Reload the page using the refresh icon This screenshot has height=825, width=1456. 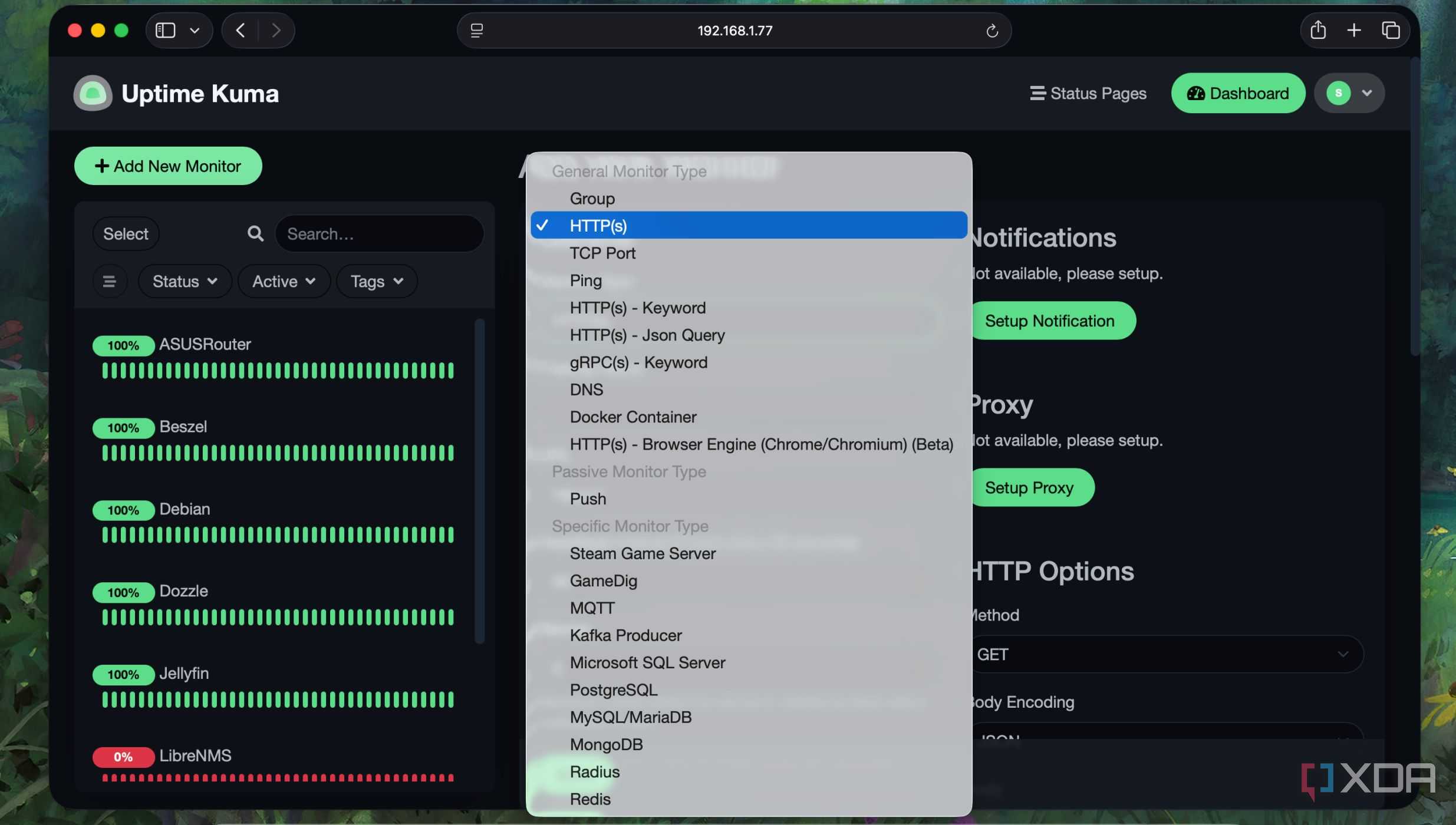click(x=992, y=31)
